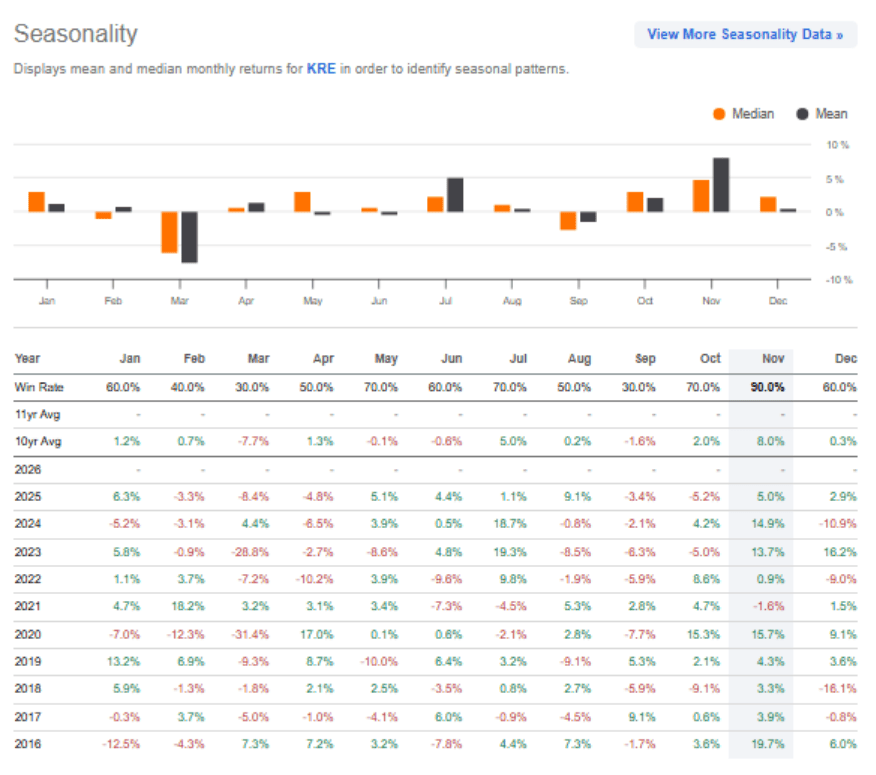Sort by the Year column header
The image size is (876, 775).
(29, 359)
